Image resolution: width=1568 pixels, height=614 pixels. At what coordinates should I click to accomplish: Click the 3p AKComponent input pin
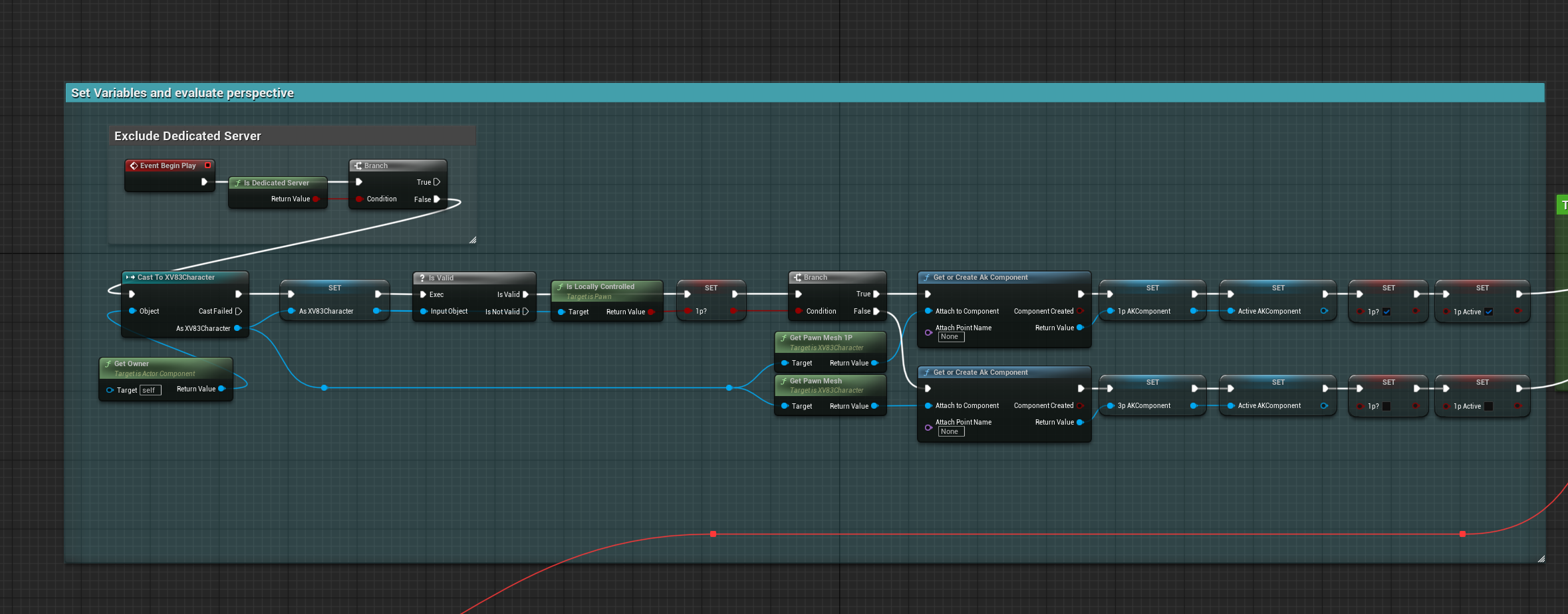pos(1111,405)
